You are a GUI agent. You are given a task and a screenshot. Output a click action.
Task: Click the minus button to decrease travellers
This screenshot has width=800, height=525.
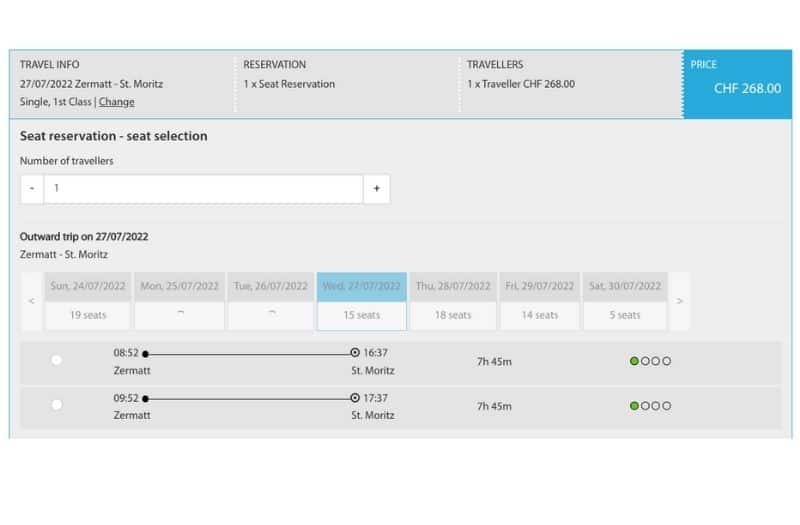(32, 188)
